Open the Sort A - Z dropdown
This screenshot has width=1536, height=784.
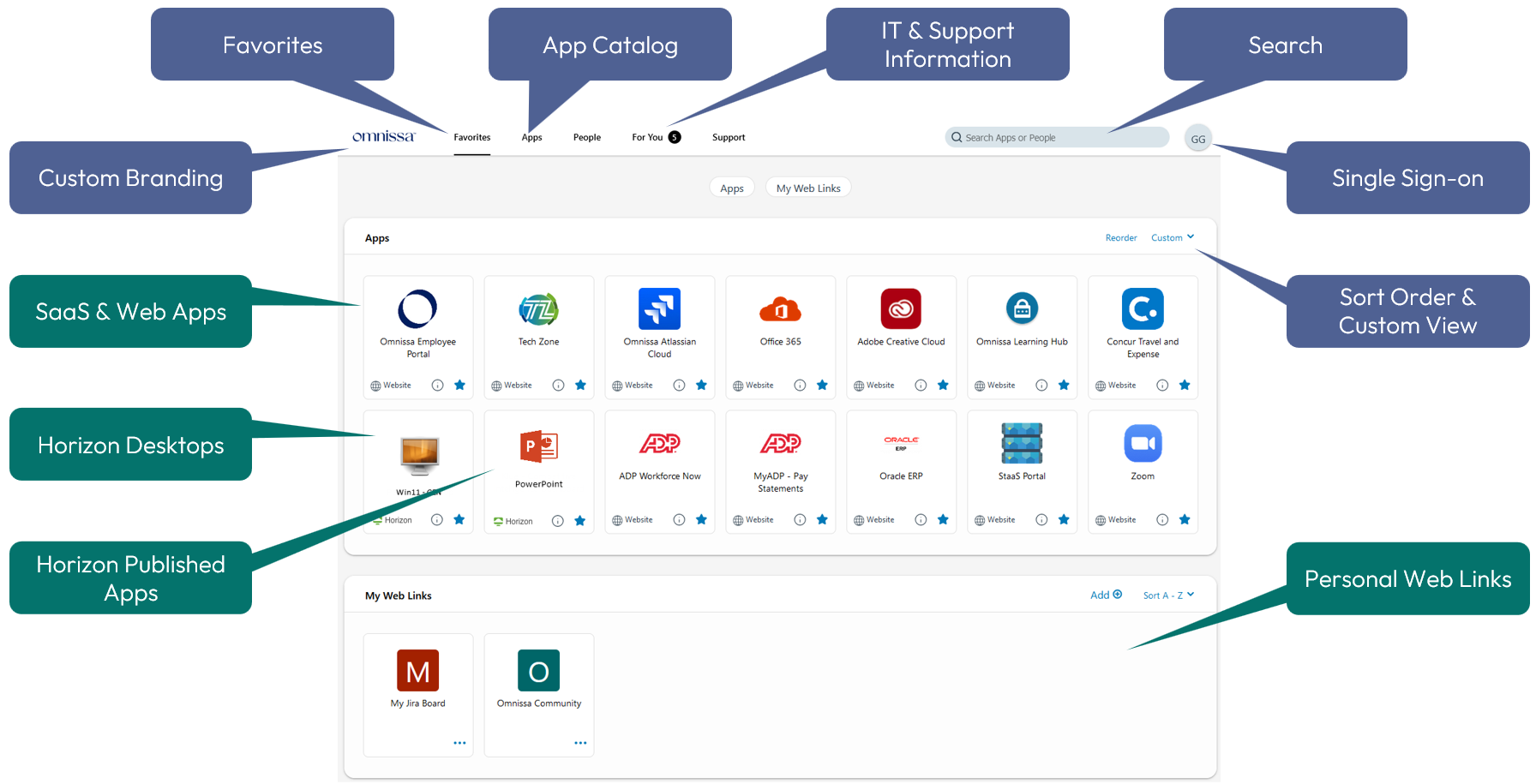tap(1167, 595)
